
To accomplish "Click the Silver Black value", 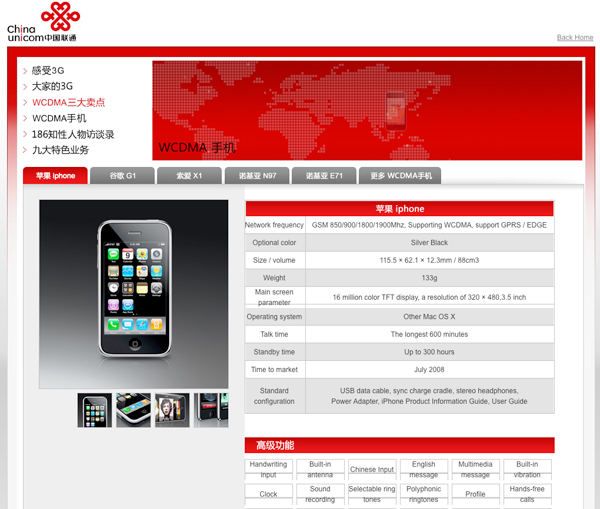I will 429,243.
